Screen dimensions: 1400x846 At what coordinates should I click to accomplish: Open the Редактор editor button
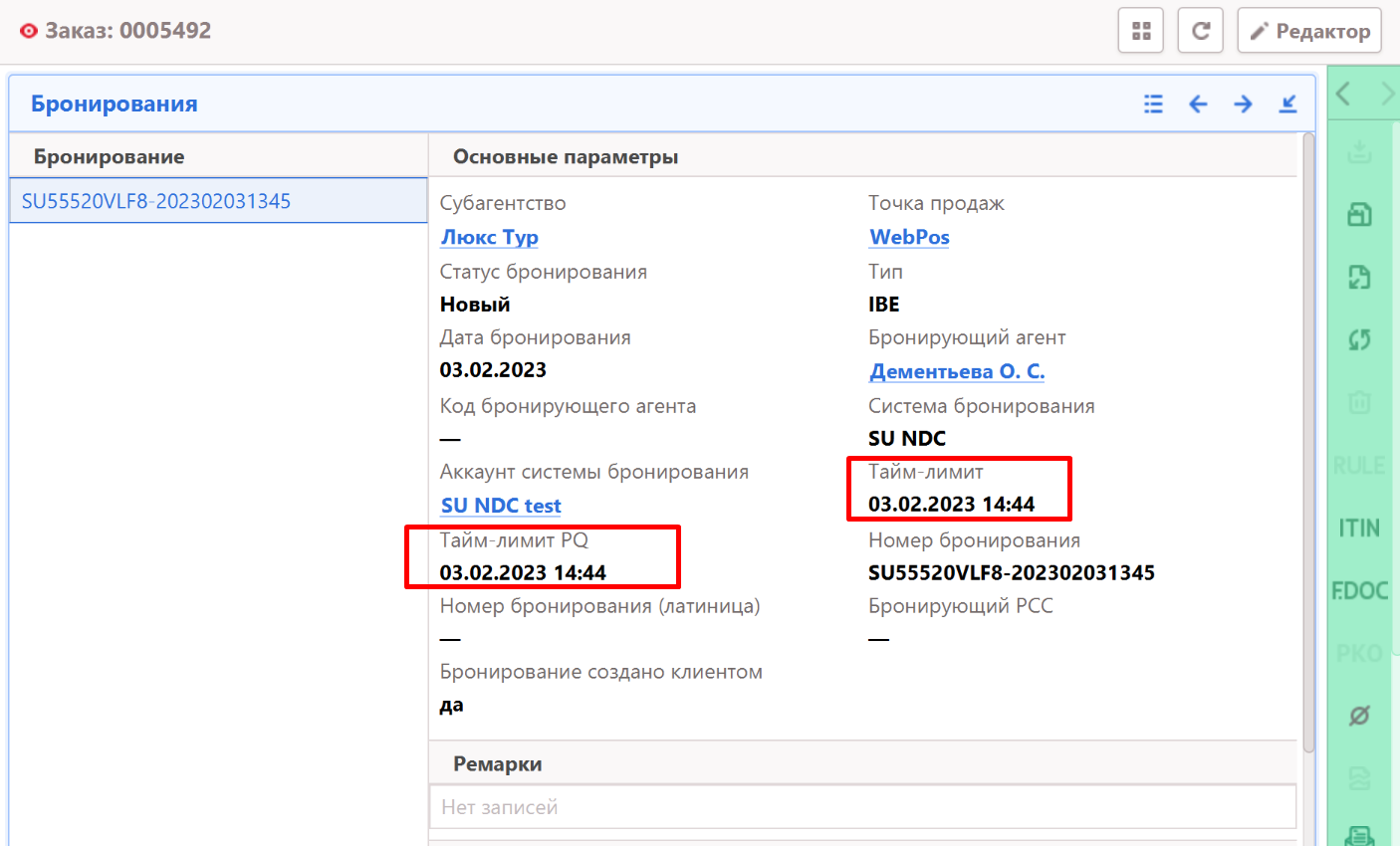(1309, 31)
